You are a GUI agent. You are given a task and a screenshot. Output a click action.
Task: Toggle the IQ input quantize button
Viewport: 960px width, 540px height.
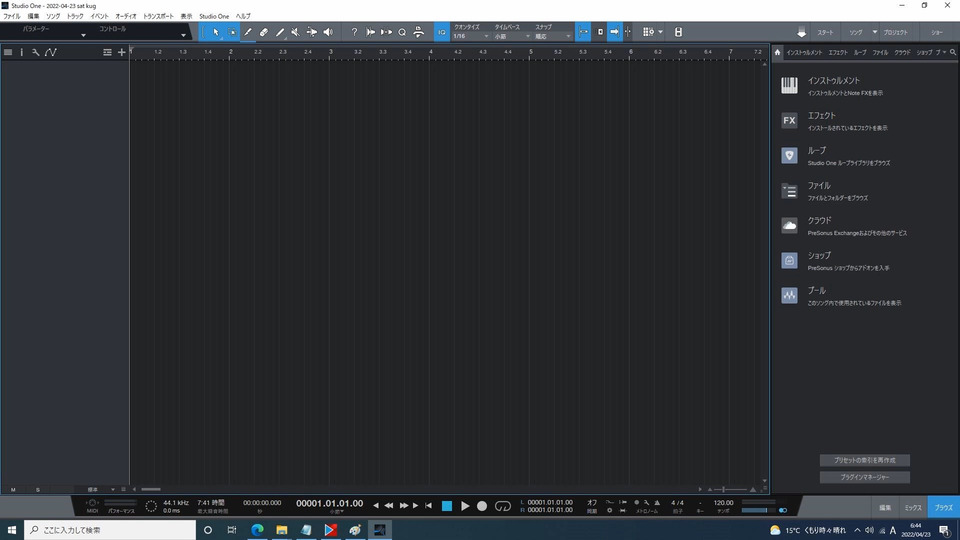[441, 32]
